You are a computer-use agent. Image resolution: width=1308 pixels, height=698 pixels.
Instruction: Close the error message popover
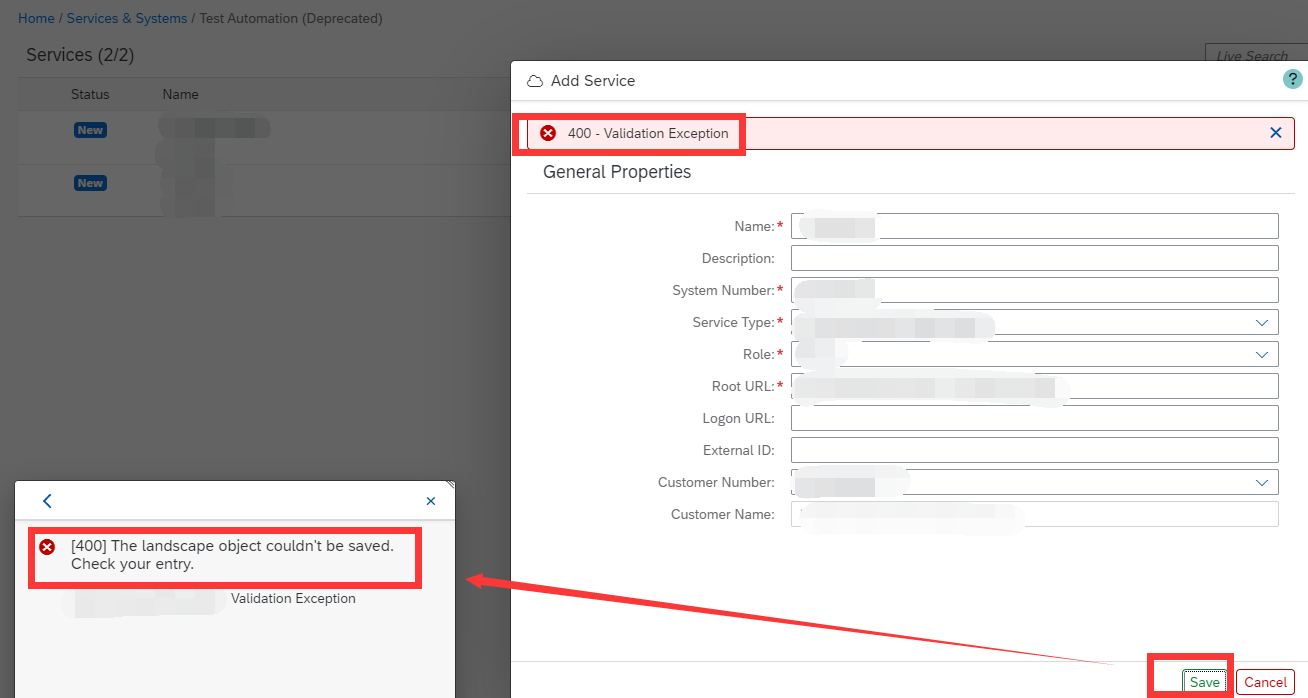tap(431, 501)
